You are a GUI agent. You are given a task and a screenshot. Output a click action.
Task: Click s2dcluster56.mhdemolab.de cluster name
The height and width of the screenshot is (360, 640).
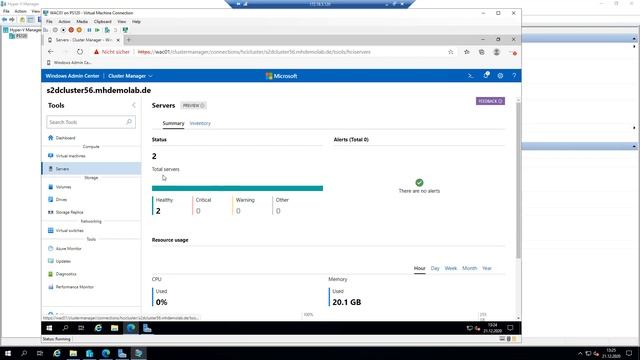click(98, 90)
